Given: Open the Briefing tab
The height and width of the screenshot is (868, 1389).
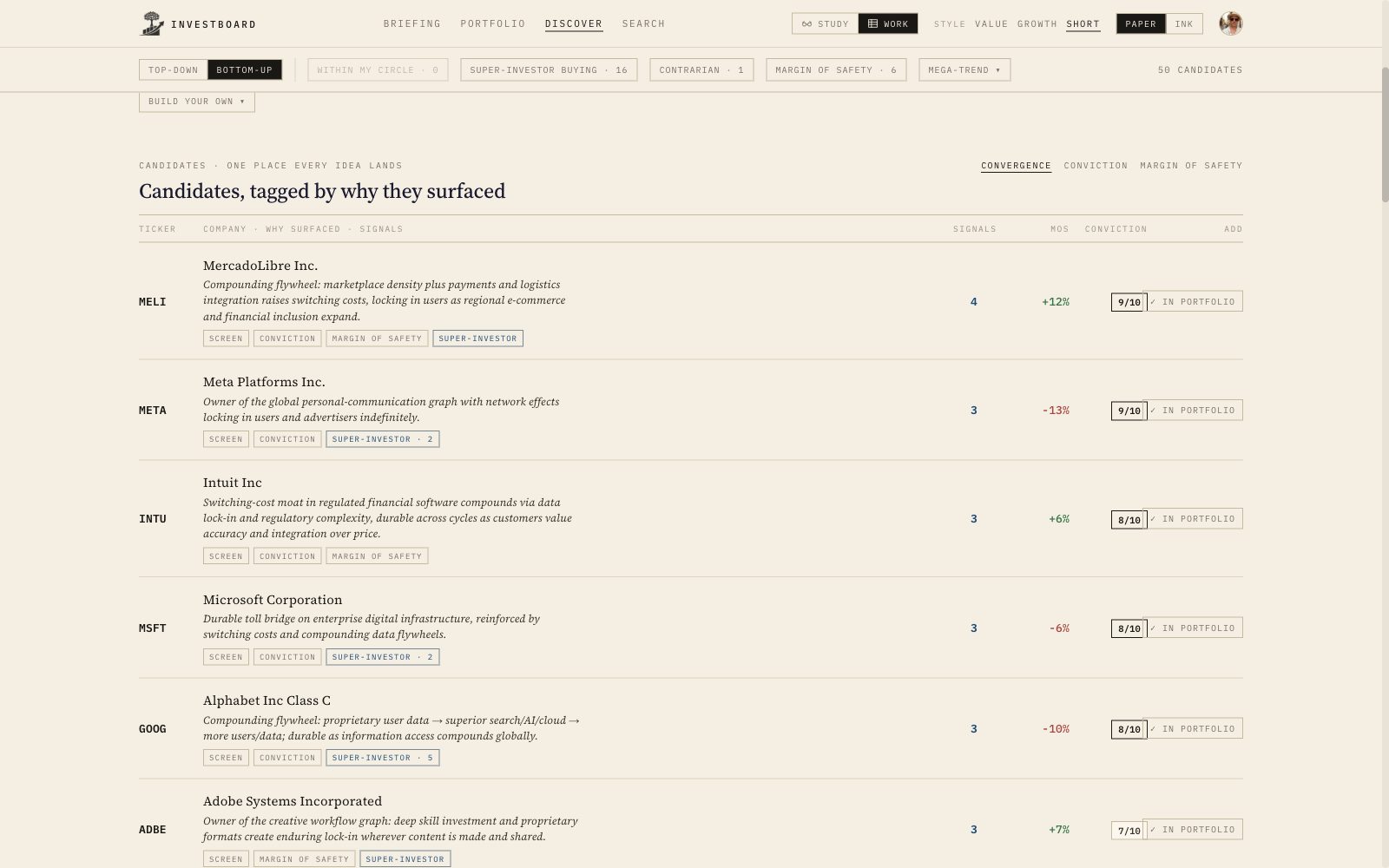Looking at the screenshot, I should [x=412, y=23].
